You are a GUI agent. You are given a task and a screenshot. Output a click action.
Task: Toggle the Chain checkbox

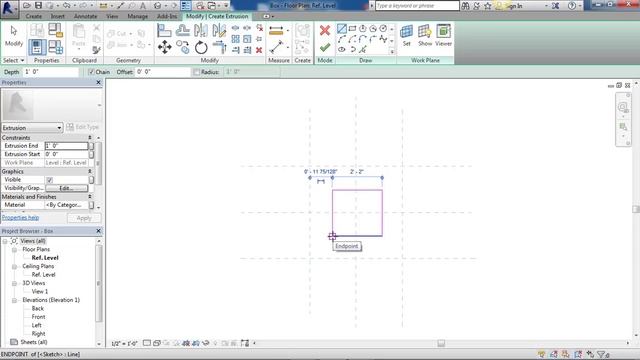tap(91, 72)
